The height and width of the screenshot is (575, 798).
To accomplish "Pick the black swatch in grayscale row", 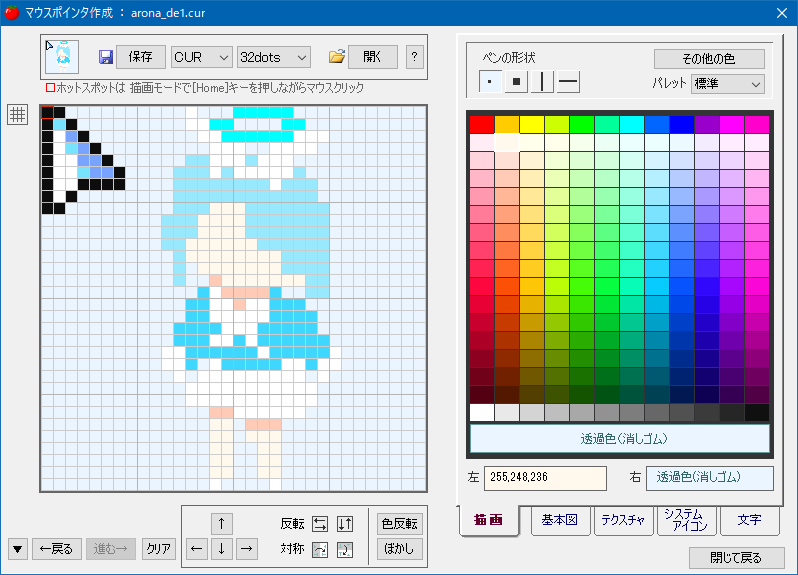I will pyautogui.click(x=757, y=412).
